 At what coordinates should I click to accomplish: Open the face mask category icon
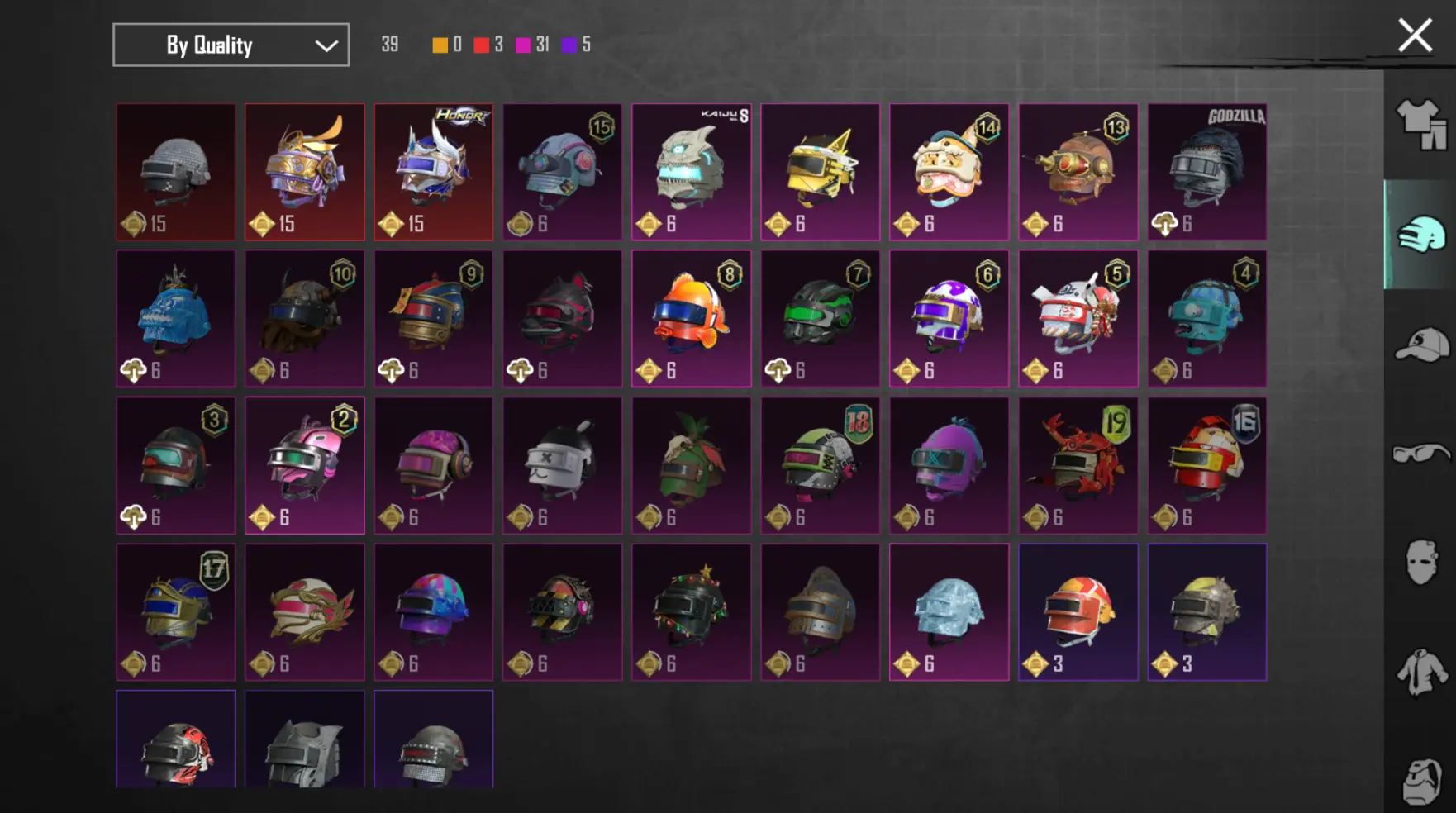pos(1421,563)
